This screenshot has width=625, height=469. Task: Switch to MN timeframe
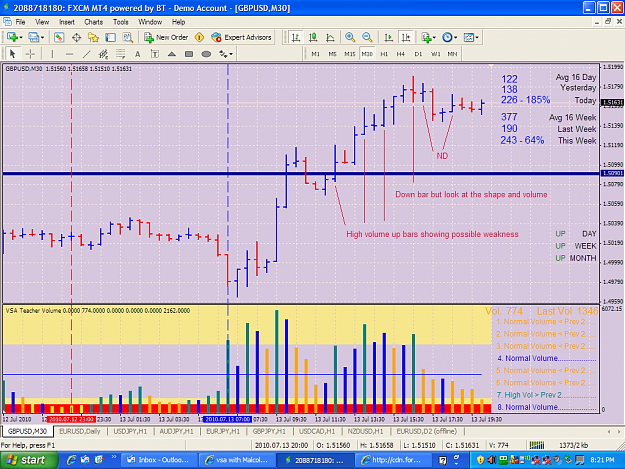point(452,54)
